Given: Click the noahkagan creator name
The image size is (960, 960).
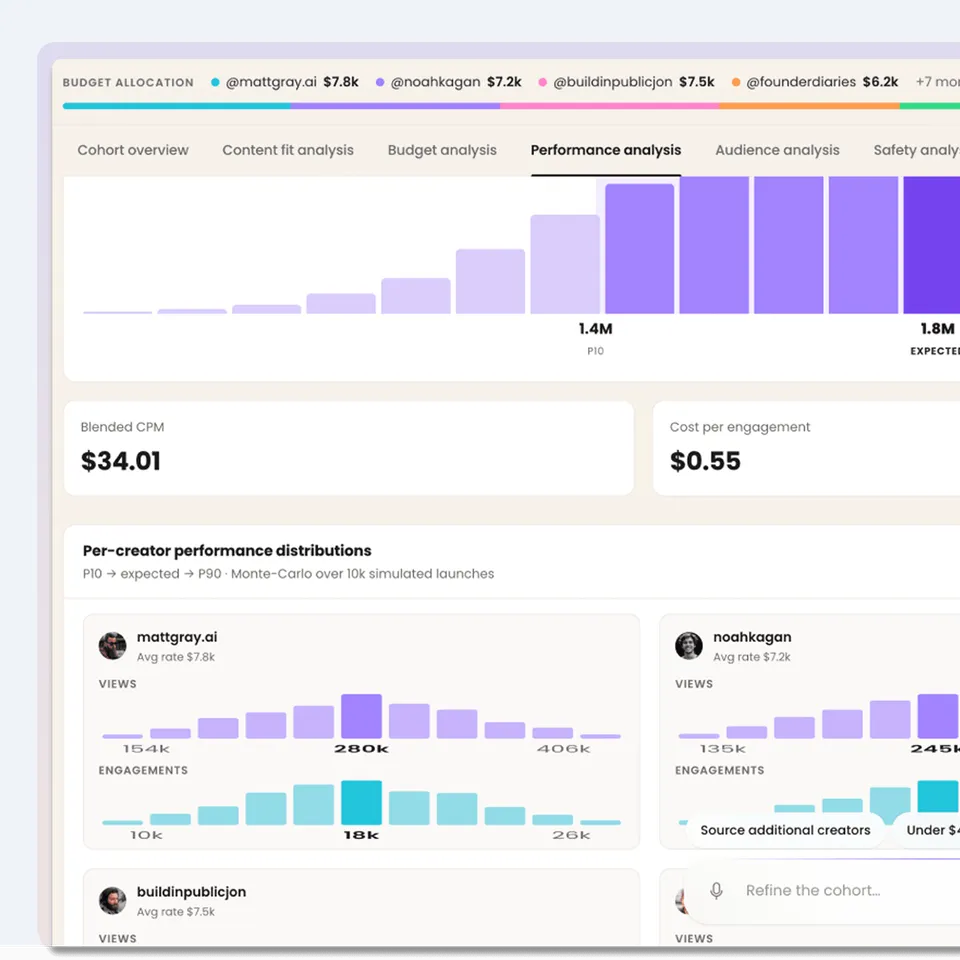Looking at the screenshot, I should click(x=752, y=637).
